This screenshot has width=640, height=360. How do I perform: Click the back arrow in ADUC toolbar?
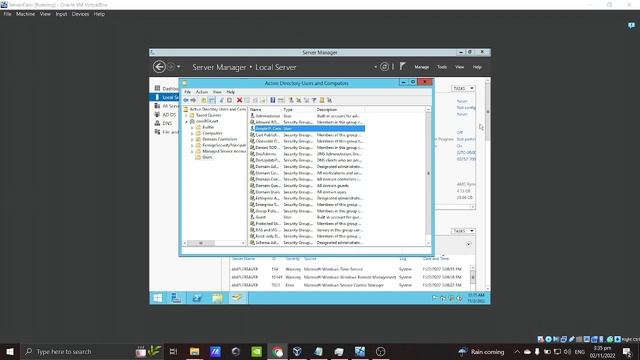pyautogui.click(x=186, y=100)
